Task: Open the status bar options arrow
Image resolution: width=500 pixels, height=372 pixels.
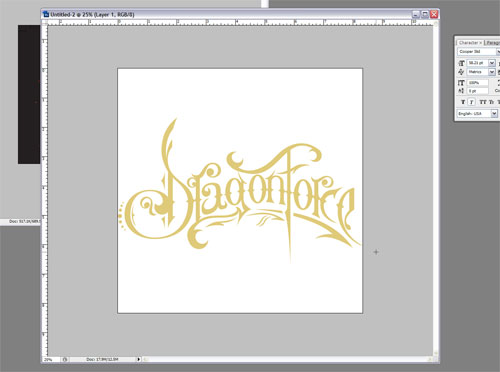Action: click(138, 359)
